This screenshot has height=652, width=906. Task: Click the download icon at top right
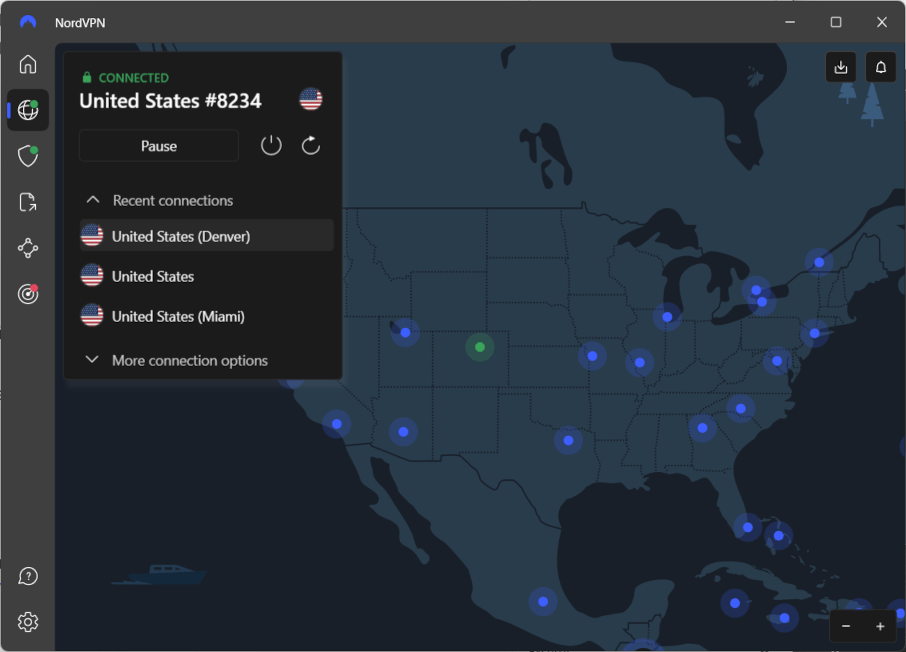pos(841,67)
